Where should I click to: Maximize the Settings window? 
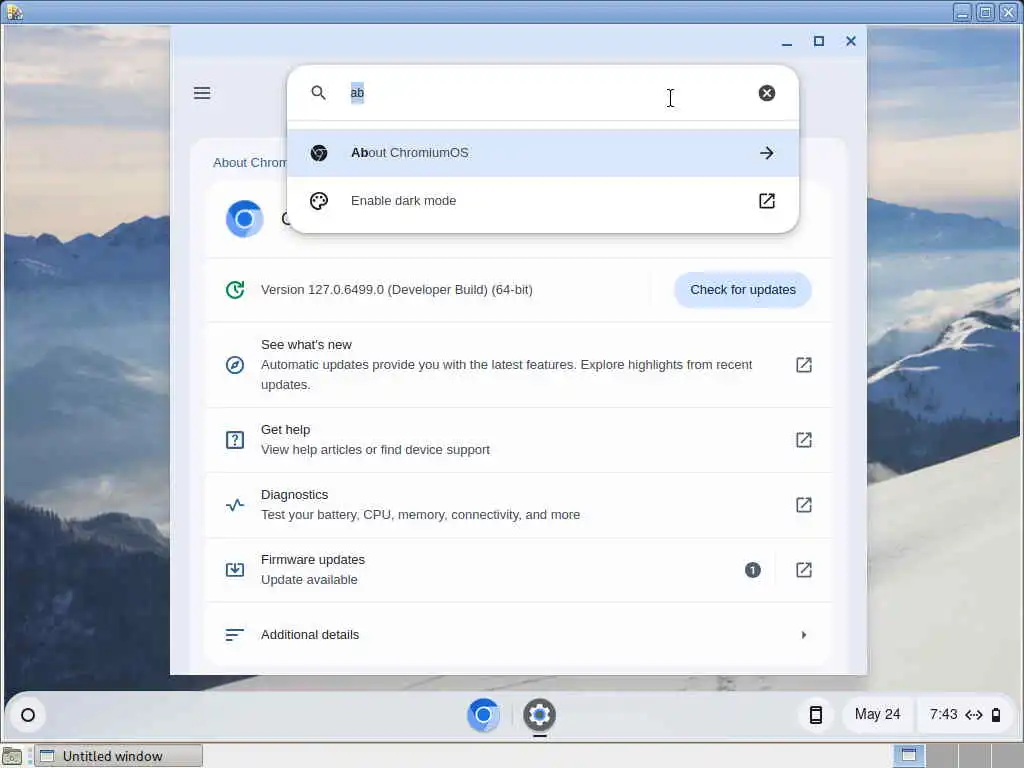(819, 41)
